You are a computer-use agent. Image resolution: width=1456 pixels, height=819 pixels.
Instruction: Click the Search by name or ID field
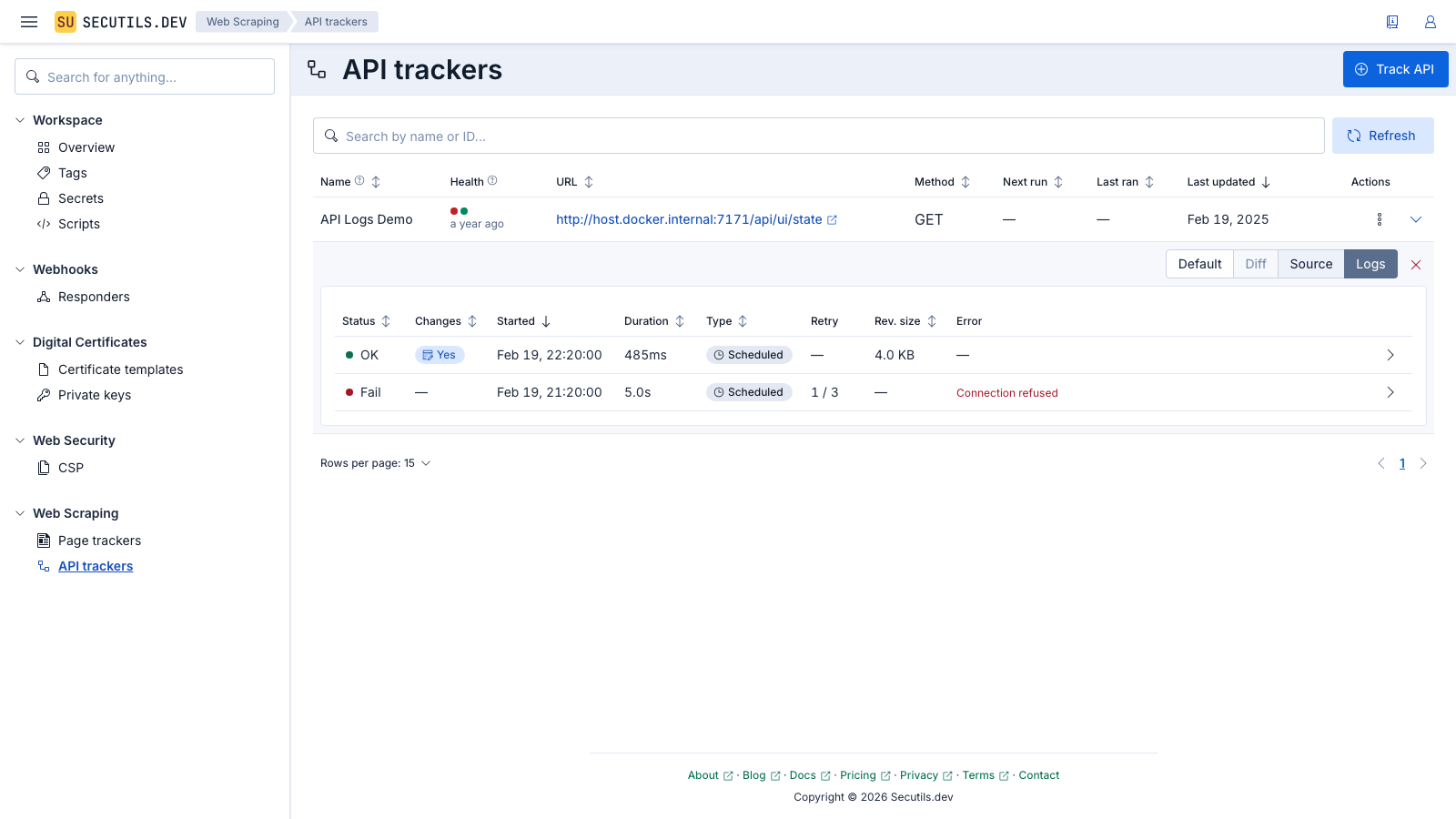pyautogui.click(x=819, y=136)
